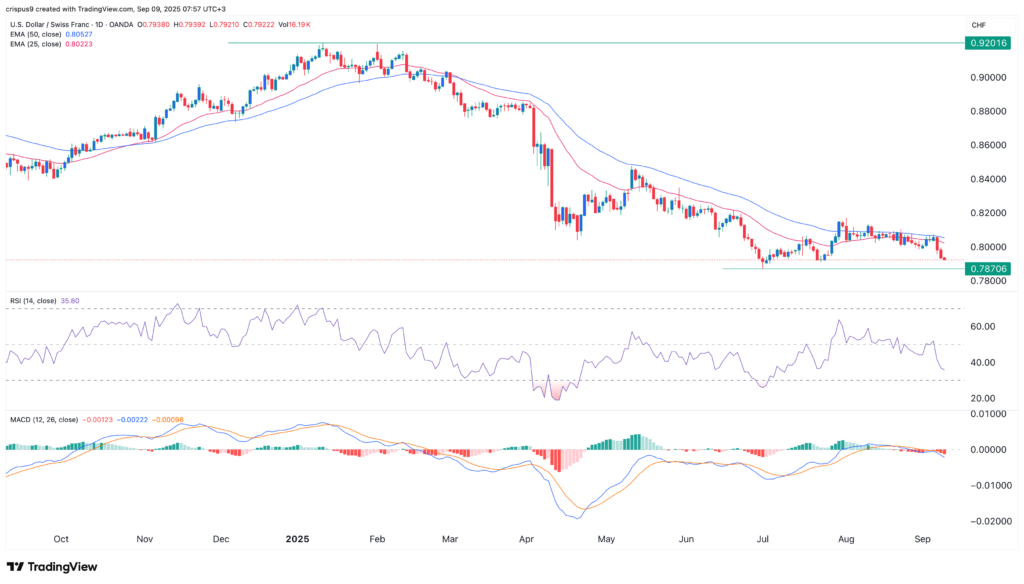The width and height of the screenshot is (1024, 584).
Task: Click the Oct label on the time axis
Action: click(x=61, y=537)
